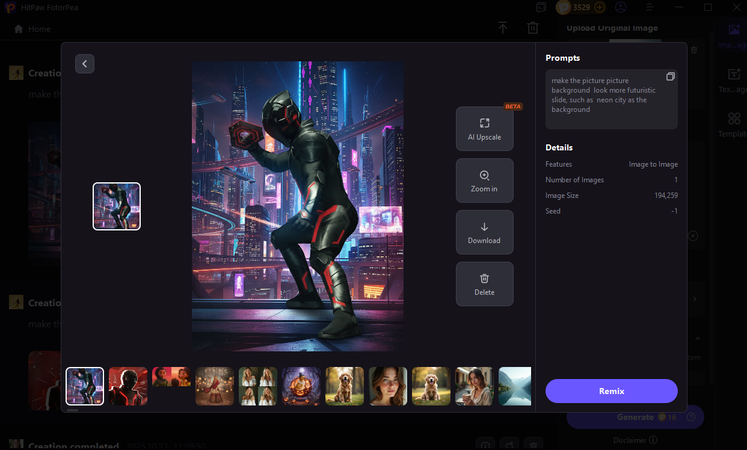Open the second golden puppy on grass thumbnail
The height and width of the screenshot is (450, 747).
pos(431,386)
